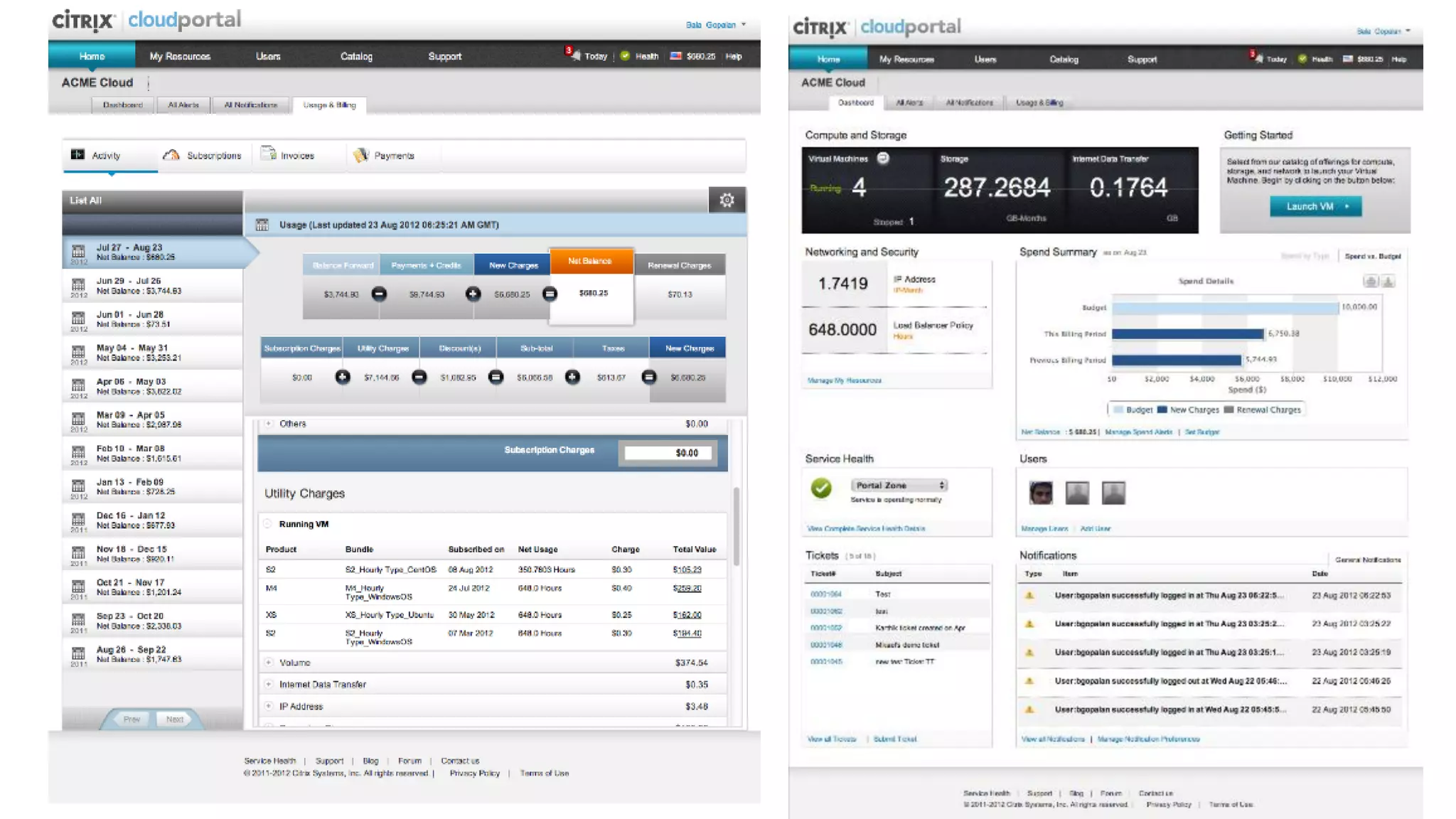Toggle minus operator after Balance Forward amount

point(379,294)
